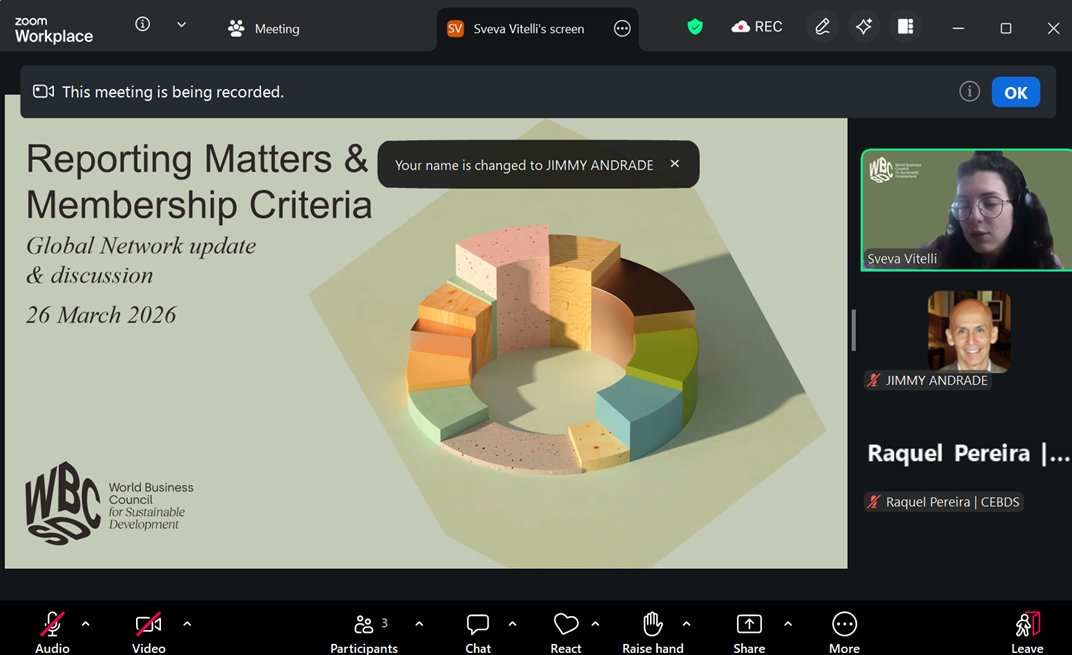
Task: Expand reactions options arrow
Action: point(595,624)
